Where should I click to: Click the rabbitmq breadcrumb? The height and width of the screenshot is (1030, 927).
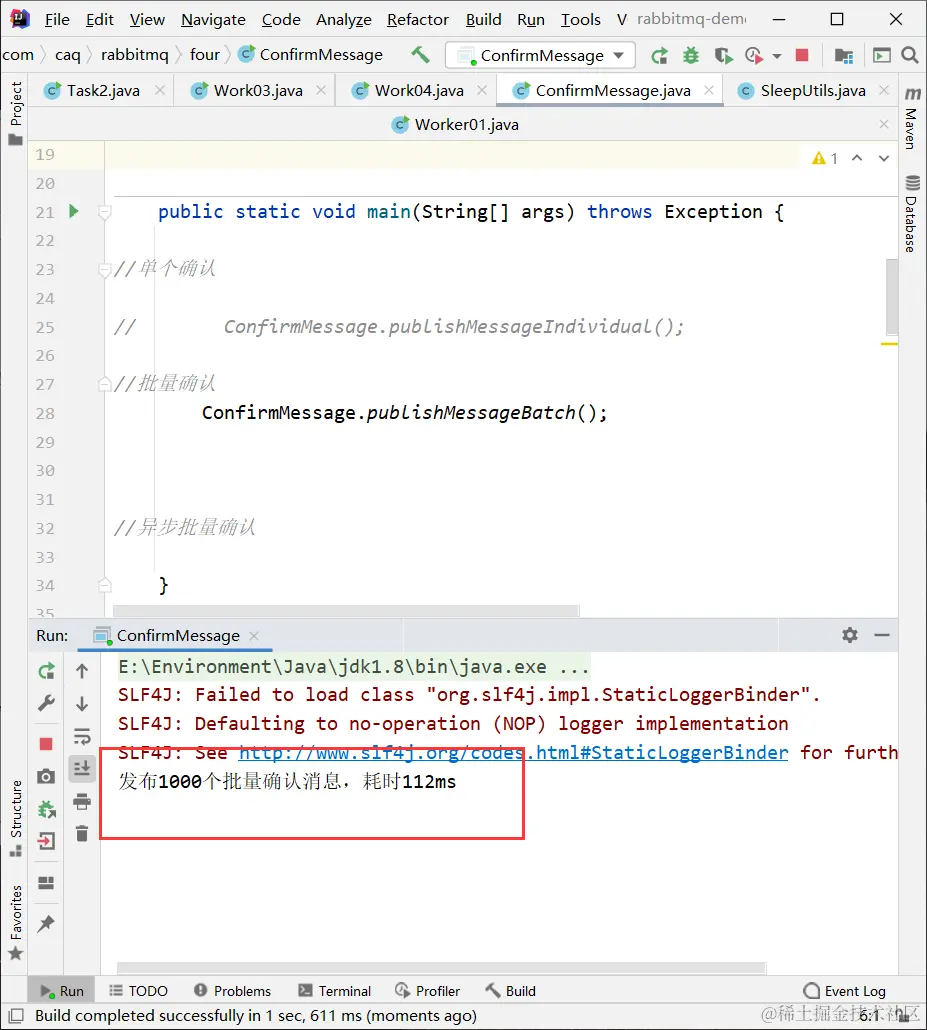[x=135, y=55]
